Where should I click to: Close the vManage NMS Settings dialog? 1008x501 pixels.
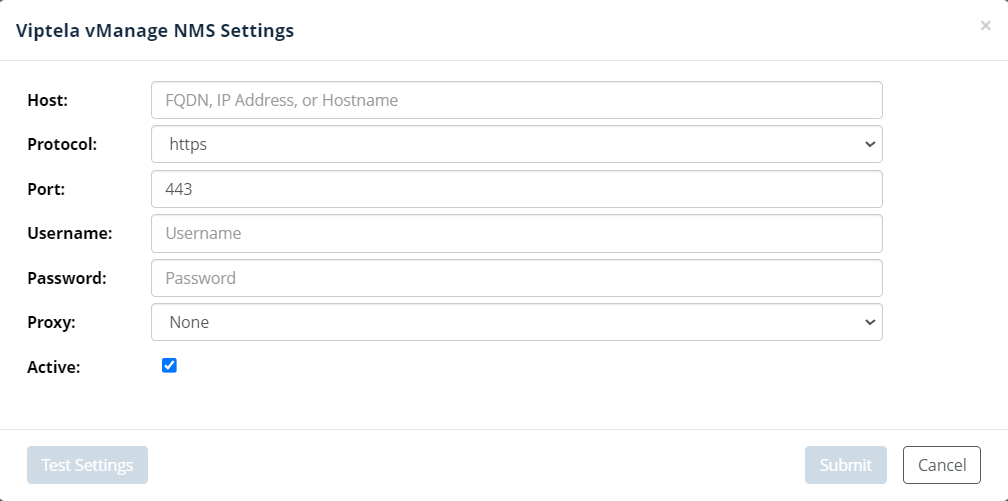[x=985, y=26]
